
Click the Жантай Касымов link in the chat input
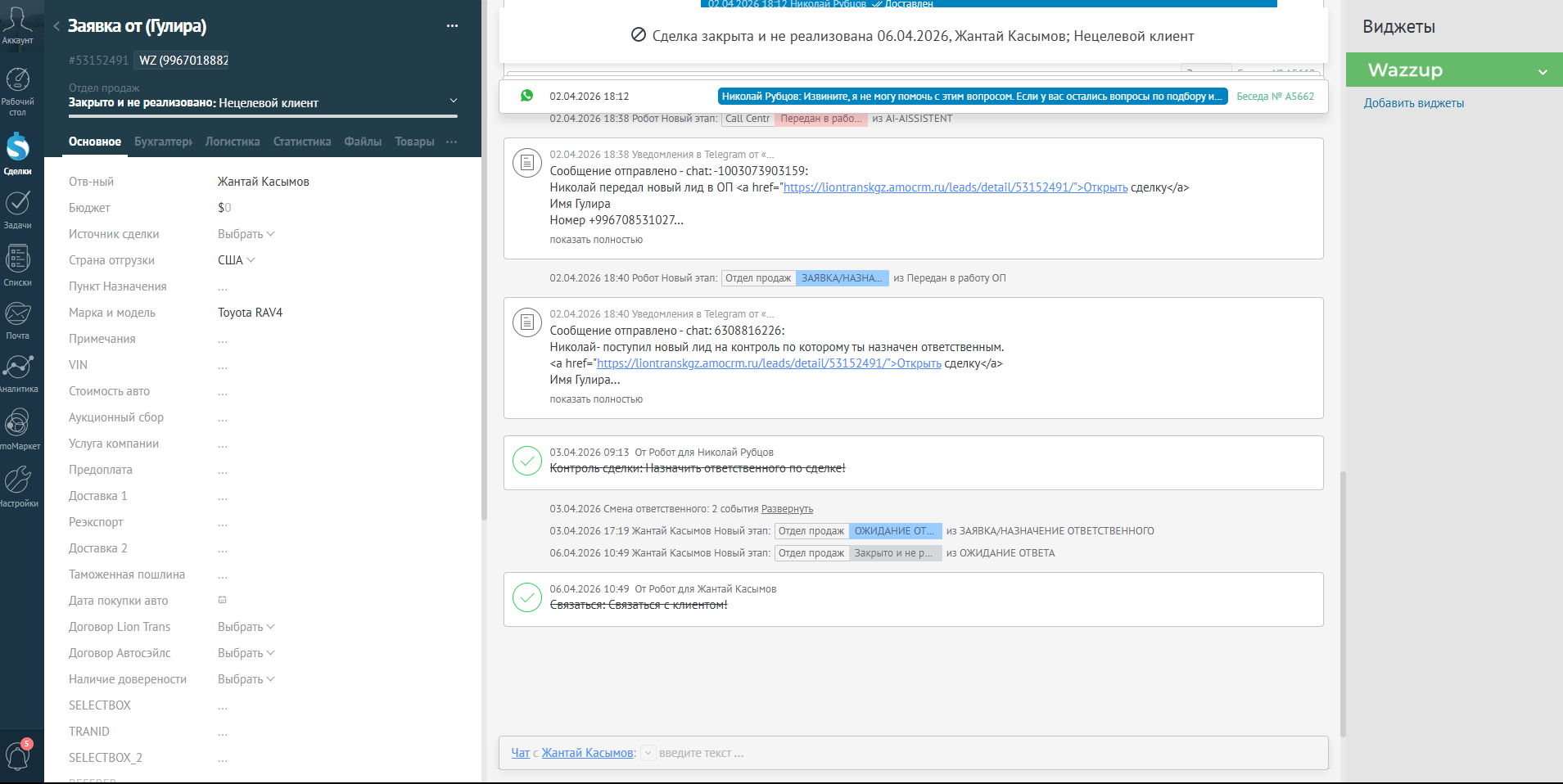587,753
